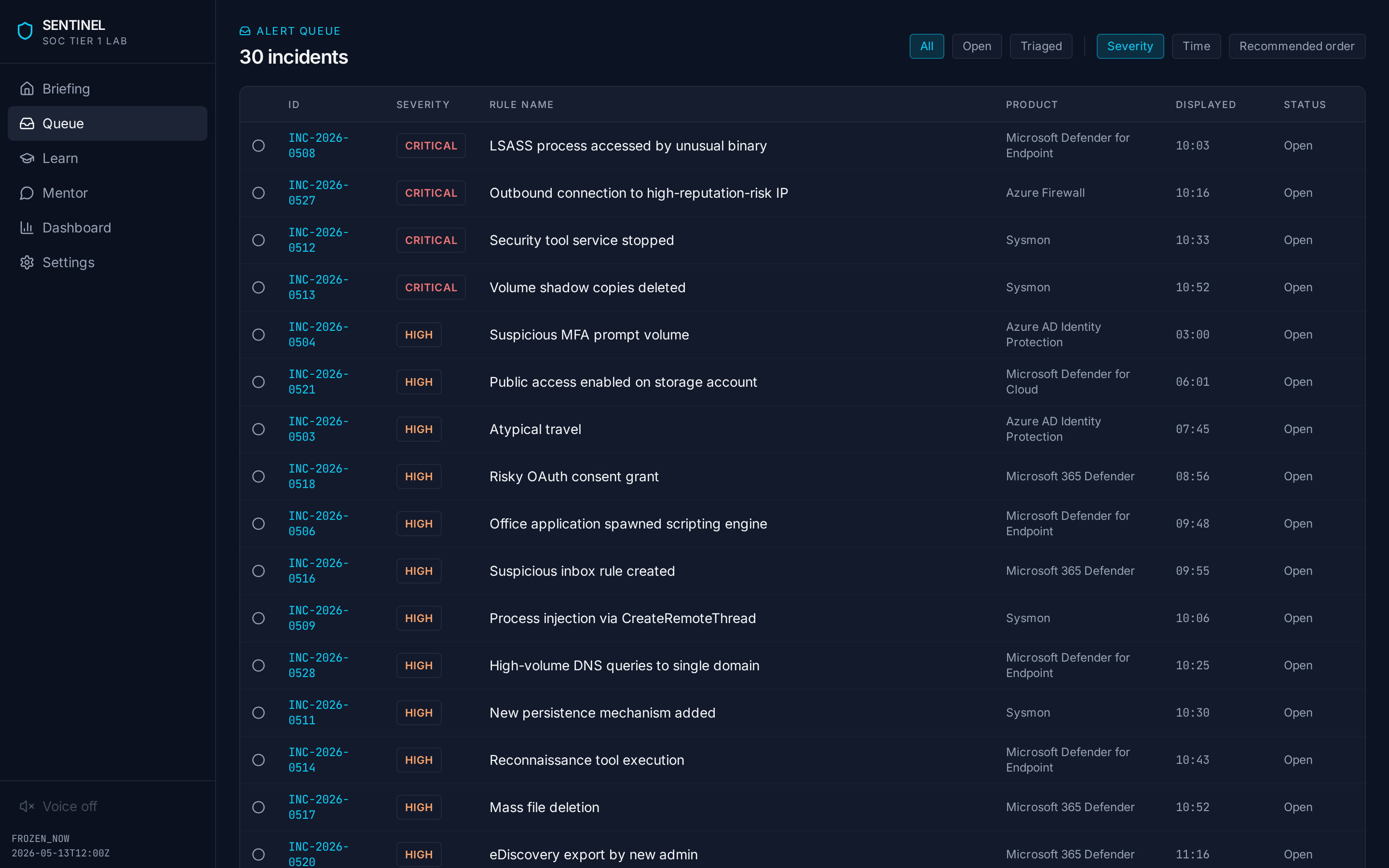1389x868 pixels.
Task: Click CRITICAL badge on LSASS row
Action: pos(431,146)
